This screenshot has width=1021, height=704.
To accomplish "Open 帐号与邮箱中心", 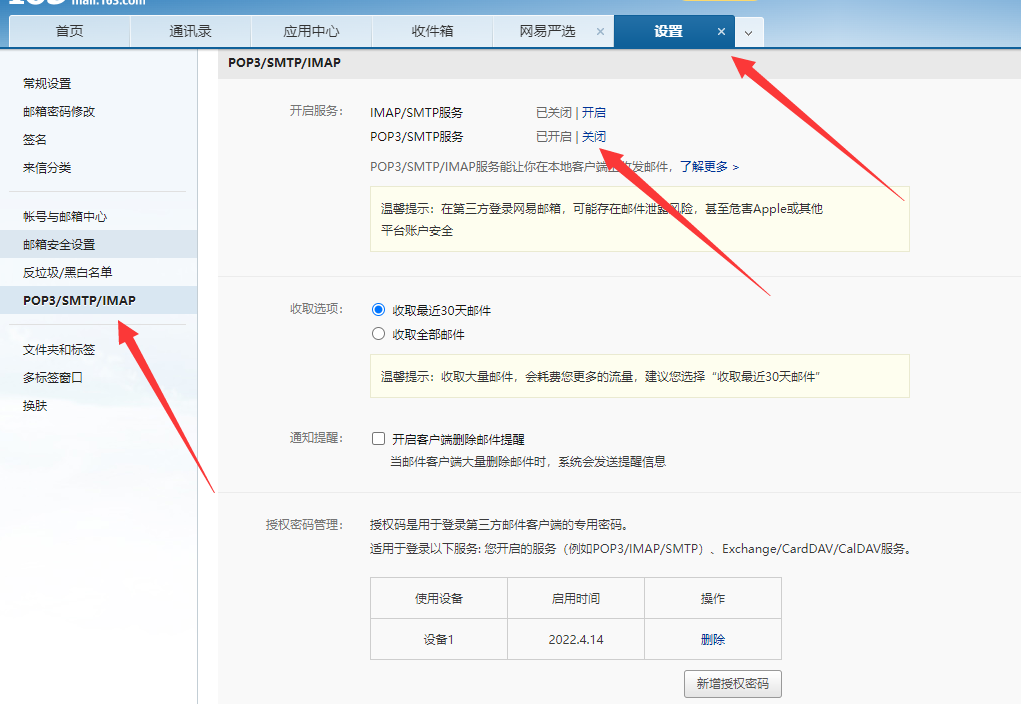I will [65, 216].
